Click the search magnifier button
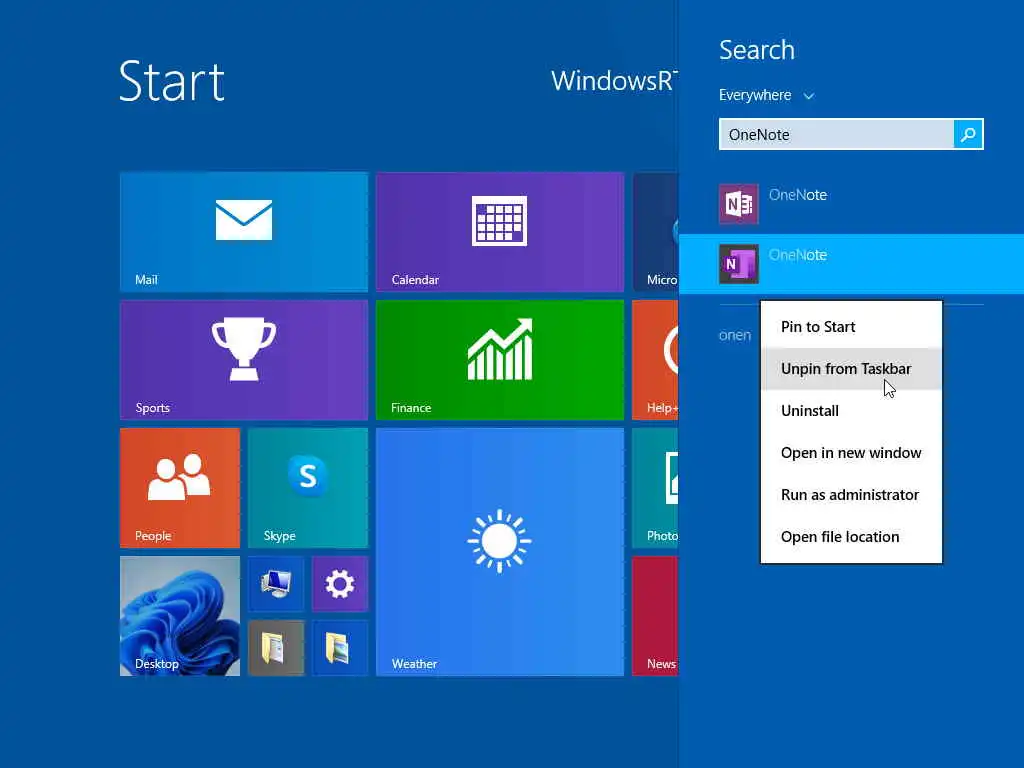The width and height of the screenshot is (1024, 768). tap(968, 135)
